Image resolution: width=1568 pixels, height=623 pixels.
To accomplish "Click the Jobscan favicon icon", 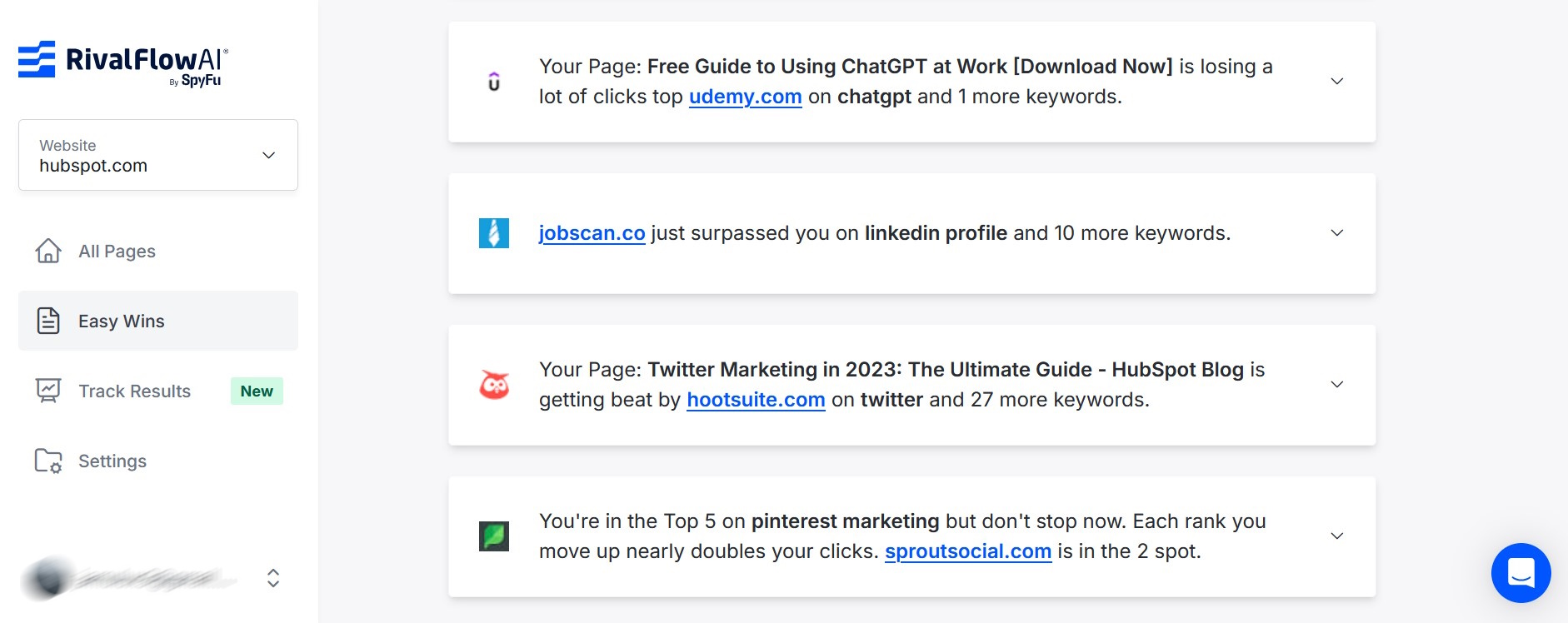I will (494, 233).
